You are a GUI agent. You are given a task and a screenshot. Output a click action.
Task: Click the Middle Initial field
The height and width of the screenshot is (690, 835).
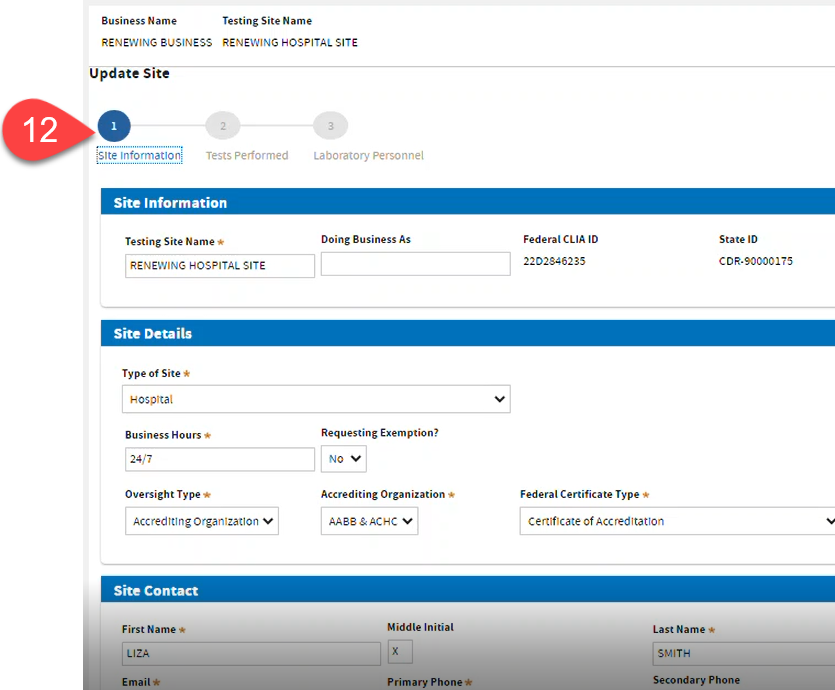(400, 651)
